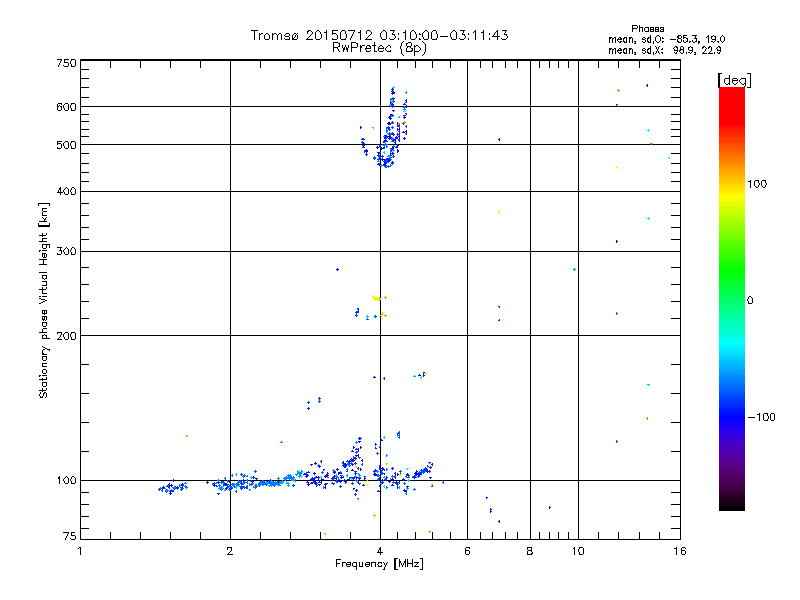Screen dimensions: 800x600
Task: Click the y-axis tick label '100'
Action: 66,481
